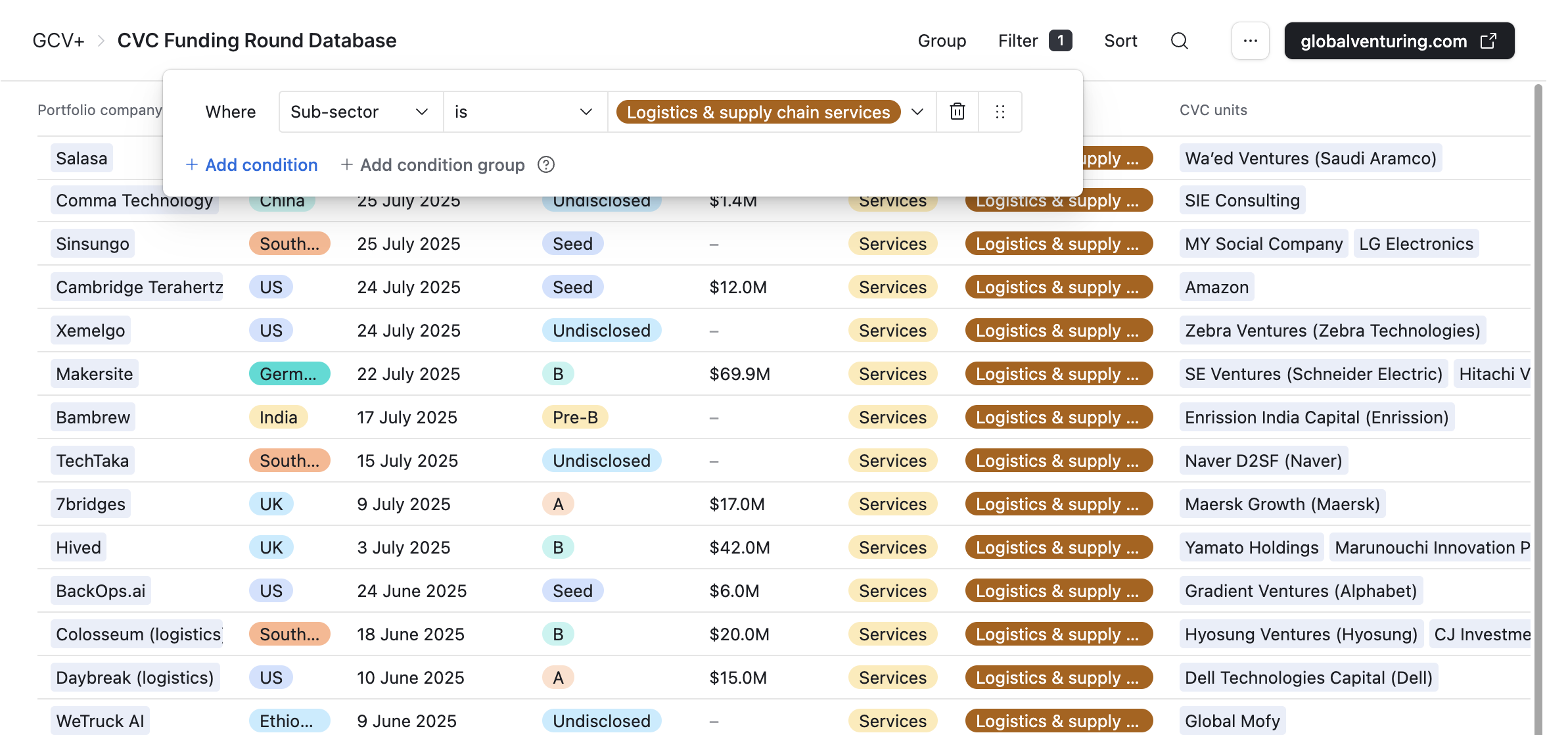Click the Maersk Growth CVC unit tag

coord(1281,504)
